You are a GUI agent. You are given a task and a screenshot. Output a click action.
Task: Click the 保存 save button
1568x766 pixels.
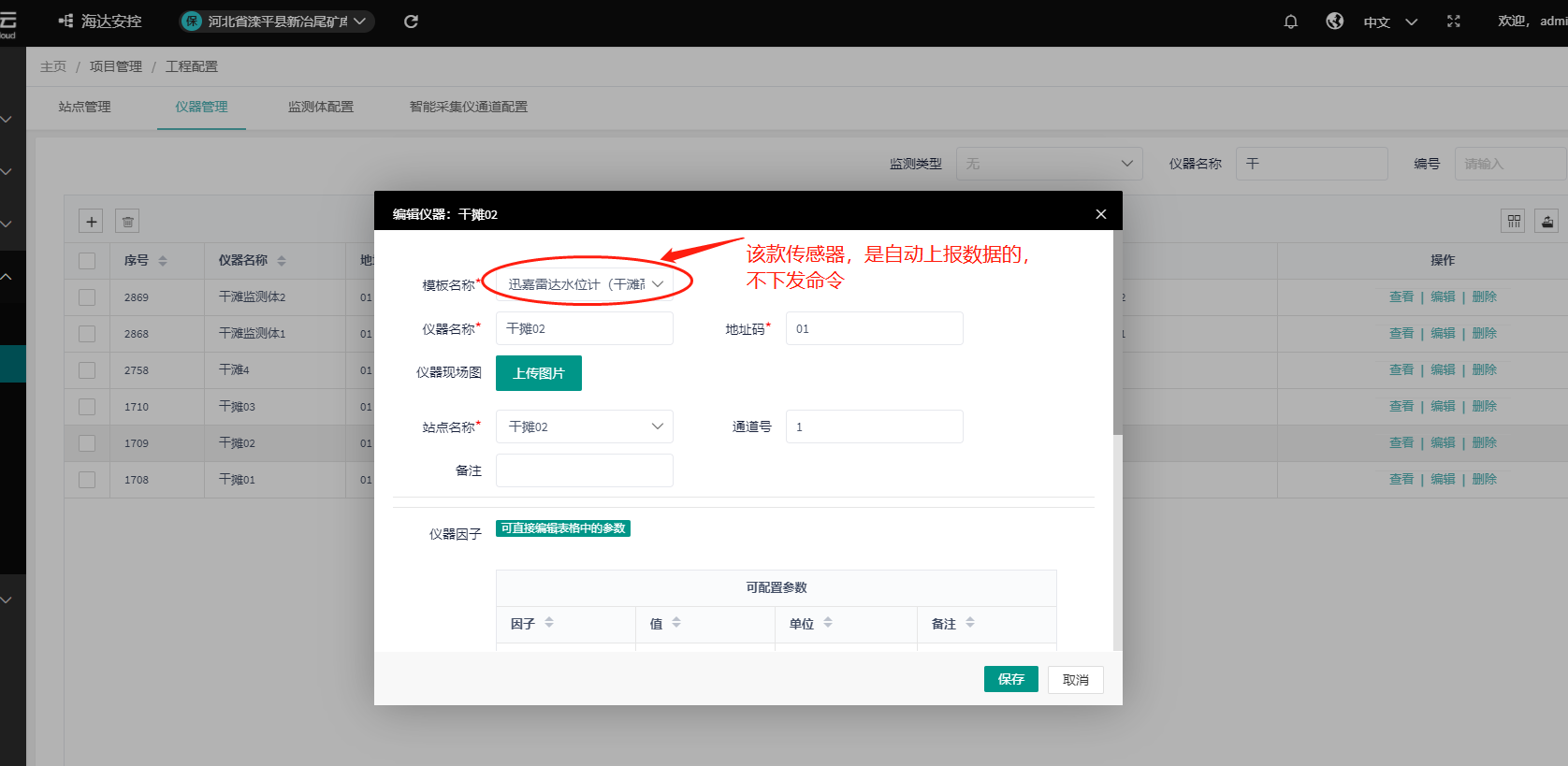(x=1010, y=679)
